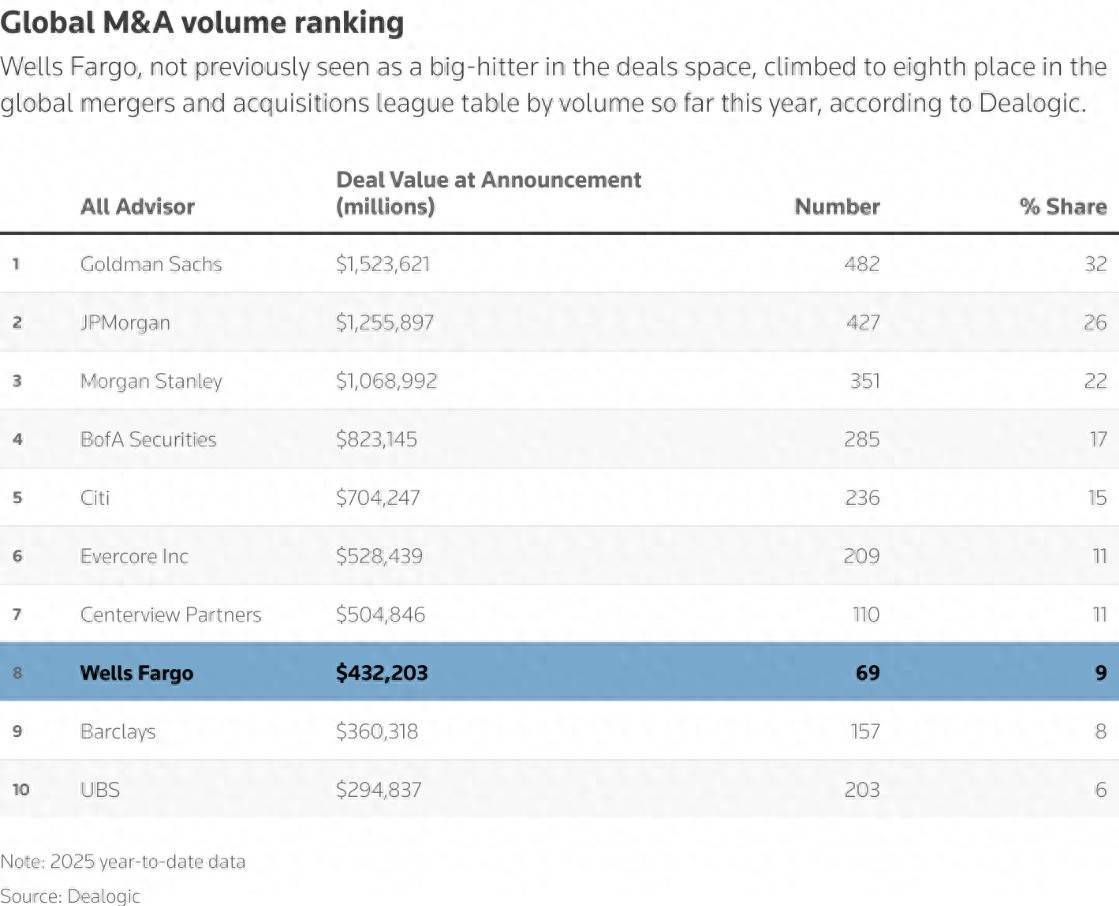Viewport: 1119px width, 906px height.
Task: Click rank number 10 in the table
Action: 20,789
